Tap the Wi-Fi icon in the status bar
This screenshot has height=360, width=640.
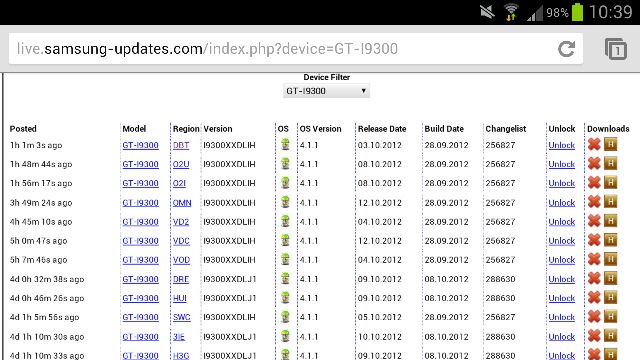tap(511, 12)
